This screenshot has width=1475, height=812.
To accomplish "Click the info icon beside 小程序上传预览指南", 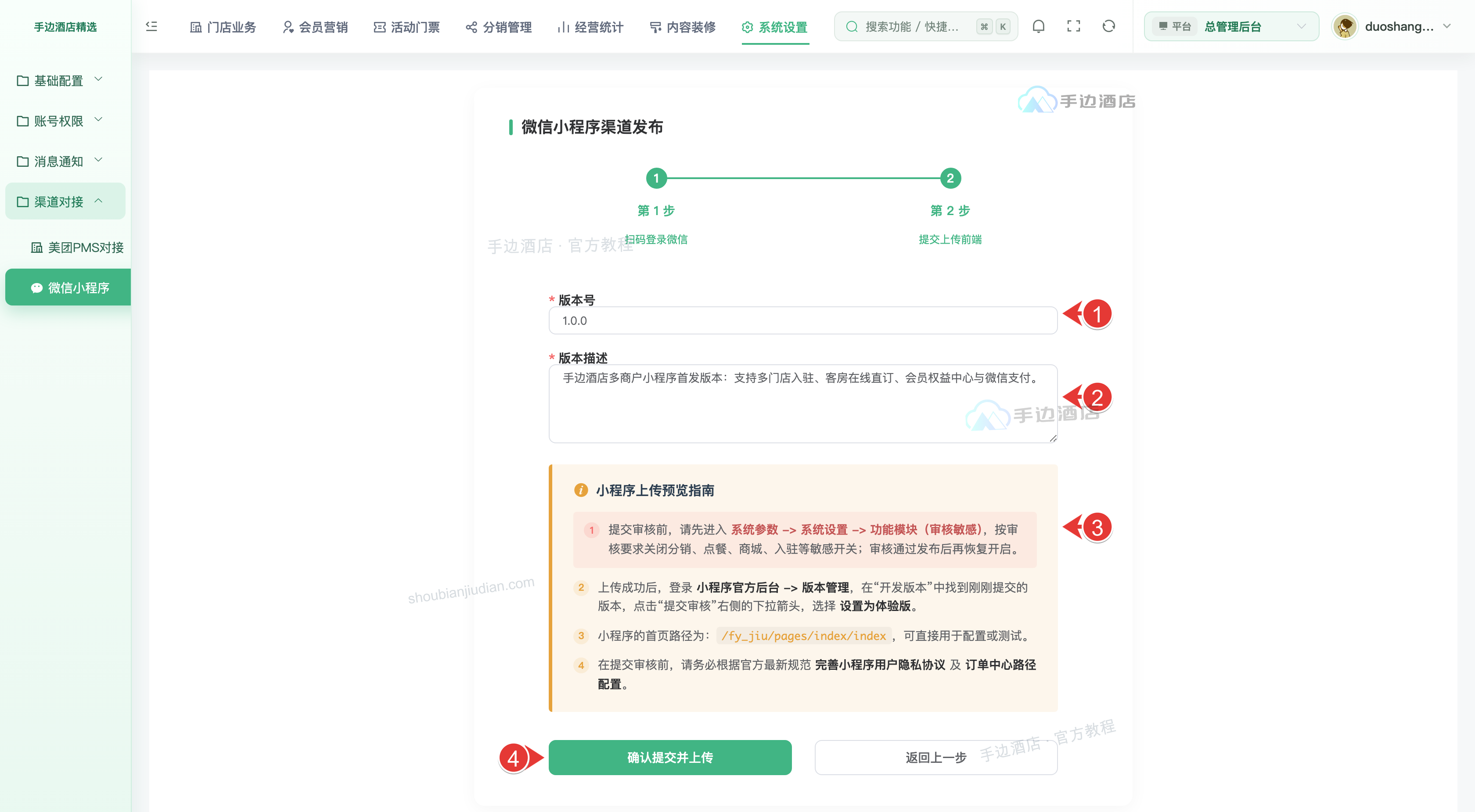I will coord(581,490).
